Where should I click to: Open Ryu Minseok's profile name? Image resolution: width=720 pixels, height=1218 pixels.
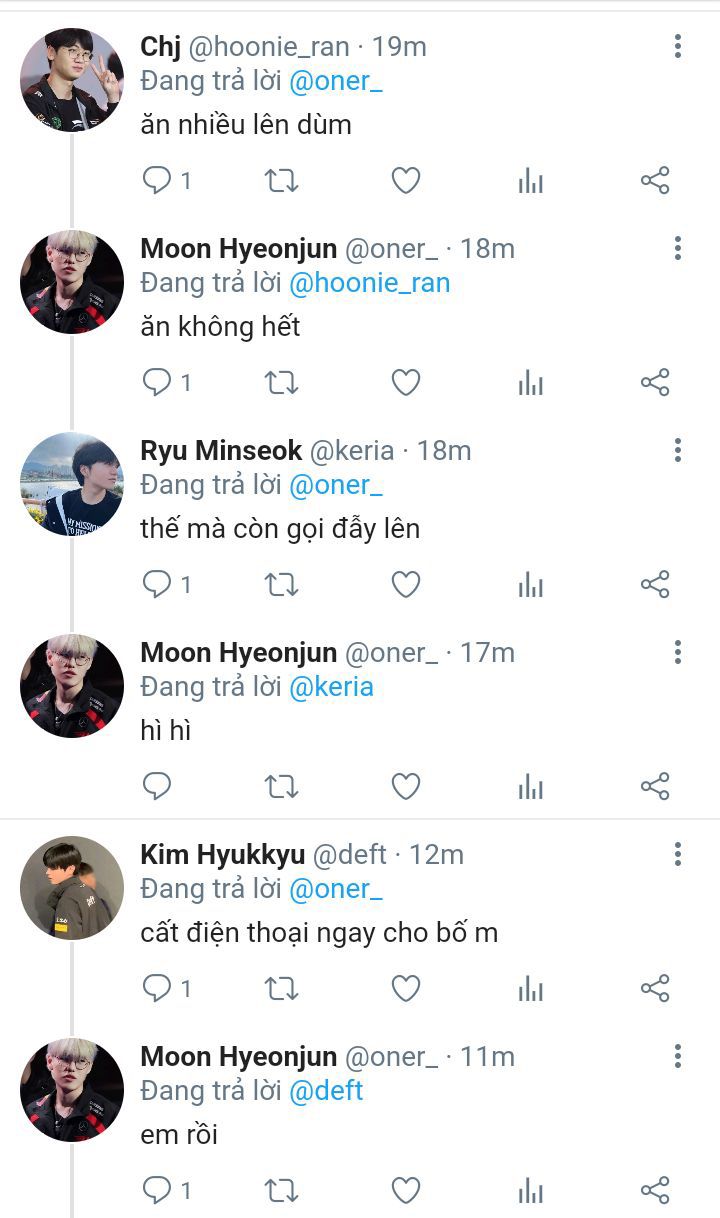pos(221,451)
